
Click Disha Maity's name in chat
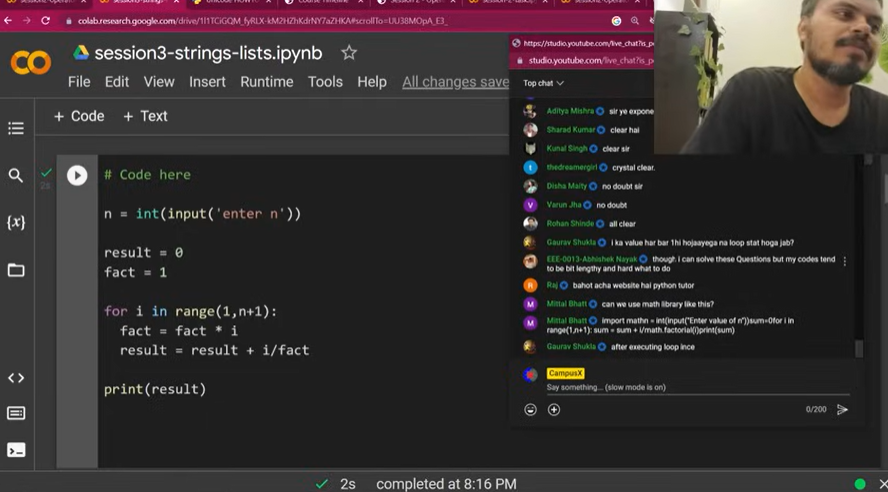[567, 186]
